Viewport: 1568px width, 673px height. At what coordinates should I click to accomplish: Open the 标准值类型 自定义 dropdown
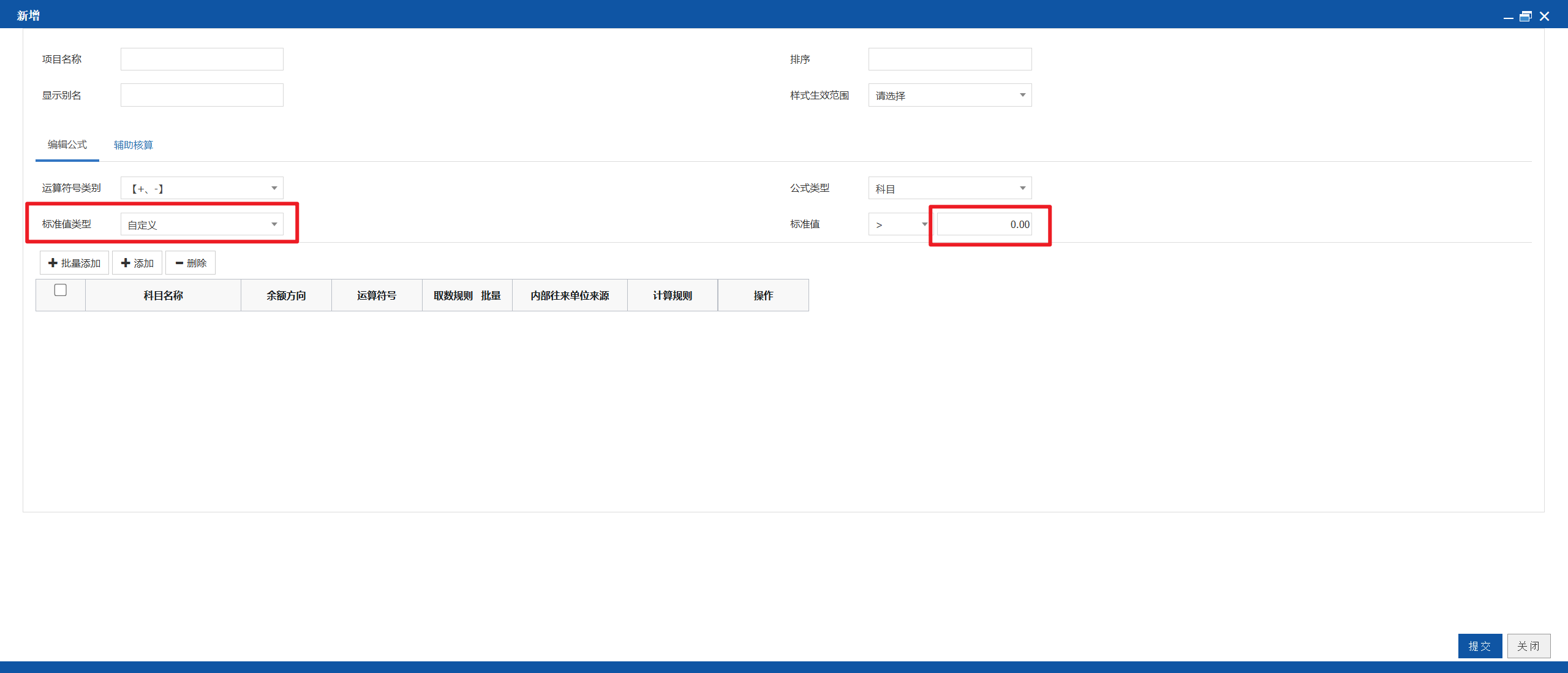click(x=202, y=224)
